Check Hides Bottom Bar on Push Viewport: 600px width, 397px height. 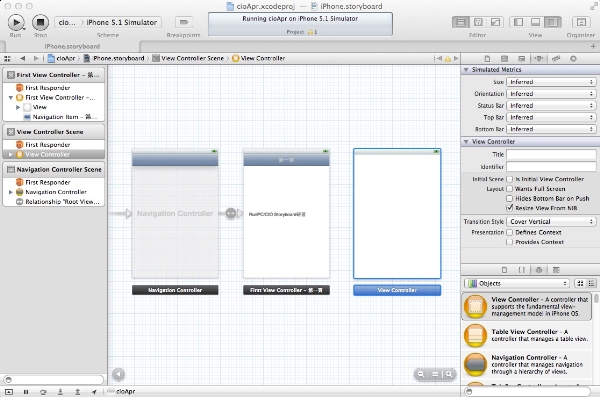point(509,198)
